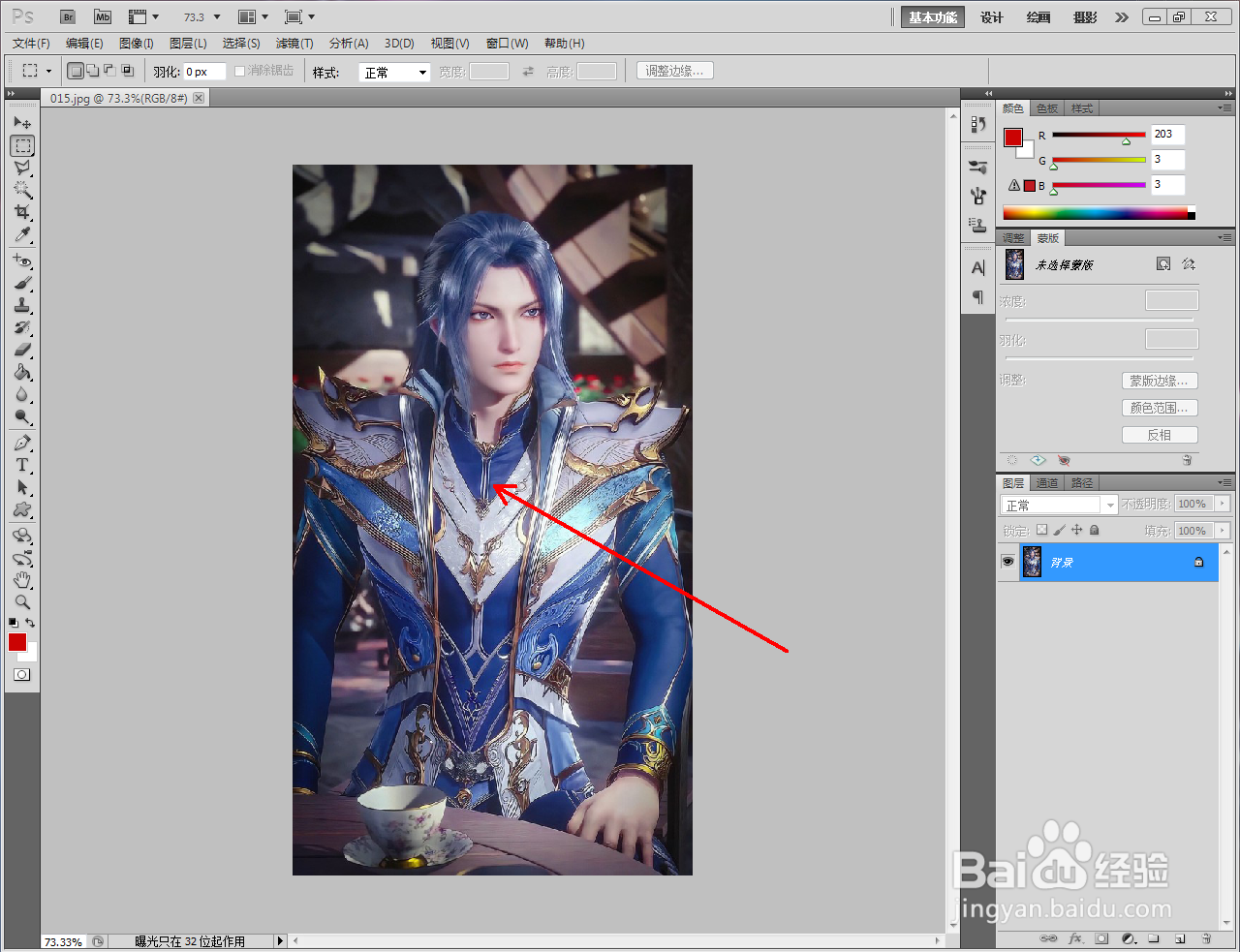Open the layer blend mode 正常 dropdown
1240x952 pixels.
(1058, 505)
